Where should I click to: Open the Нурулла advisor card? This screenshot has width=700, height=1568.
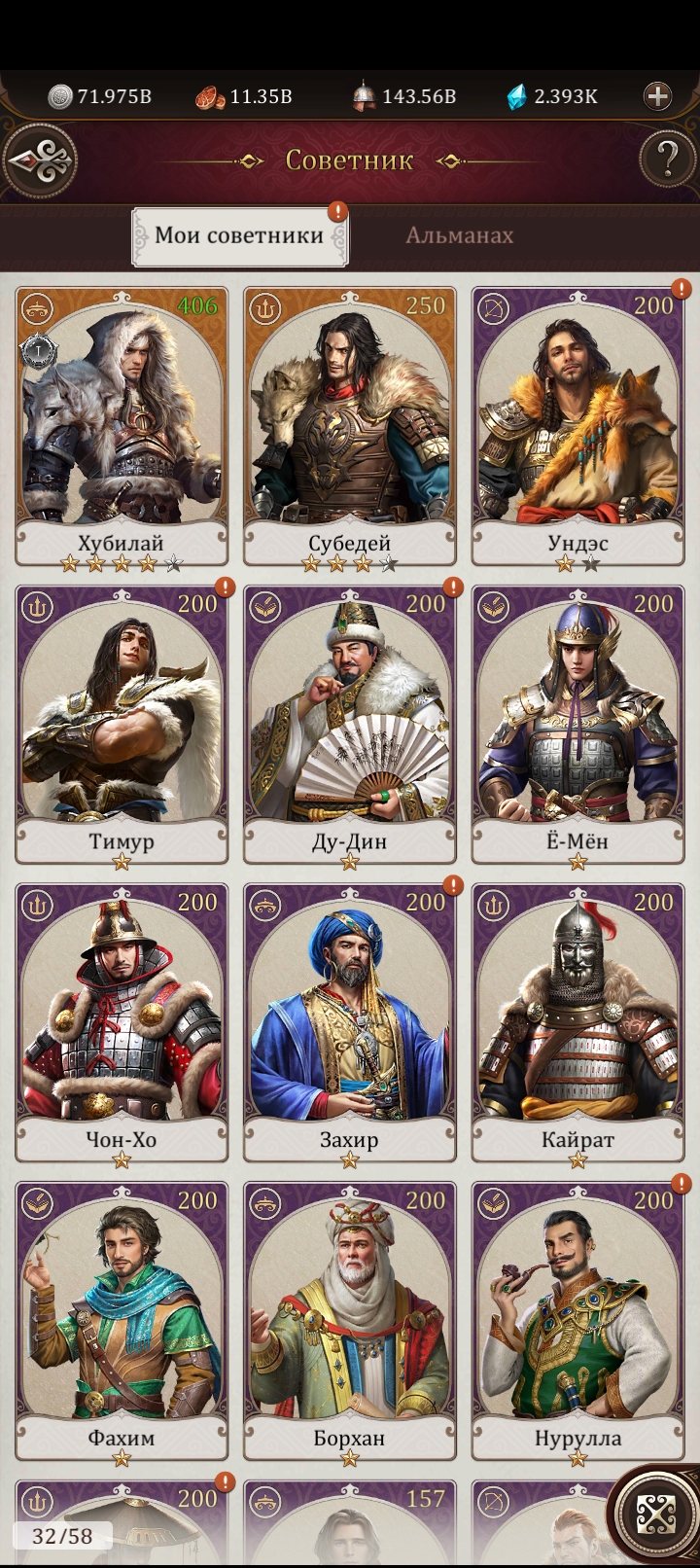[x=577, y=1323]
